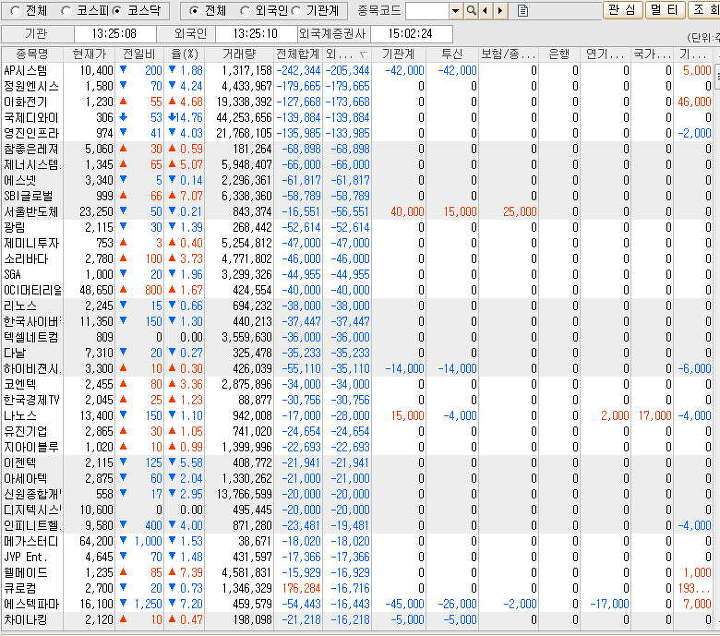This screenshot has height=636, width=720.
Task: Sort by 거래량 column header
Action: coord(239,54)
